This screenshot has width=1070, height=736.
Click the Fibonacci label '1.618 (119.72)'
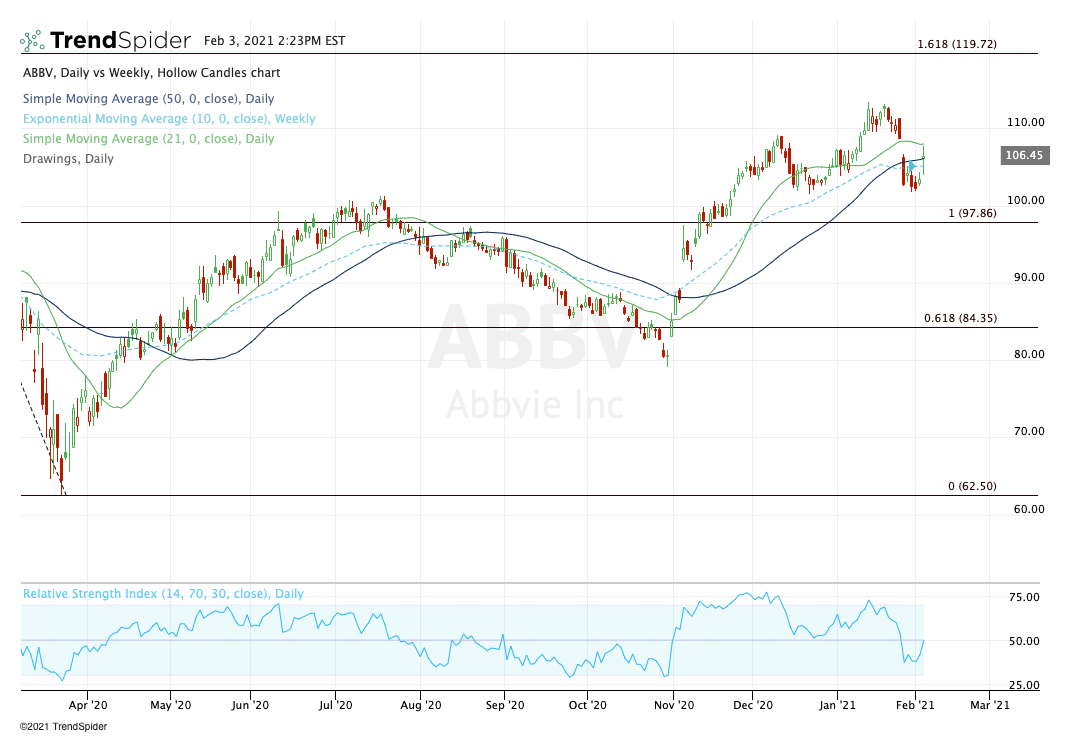[957, 44]
